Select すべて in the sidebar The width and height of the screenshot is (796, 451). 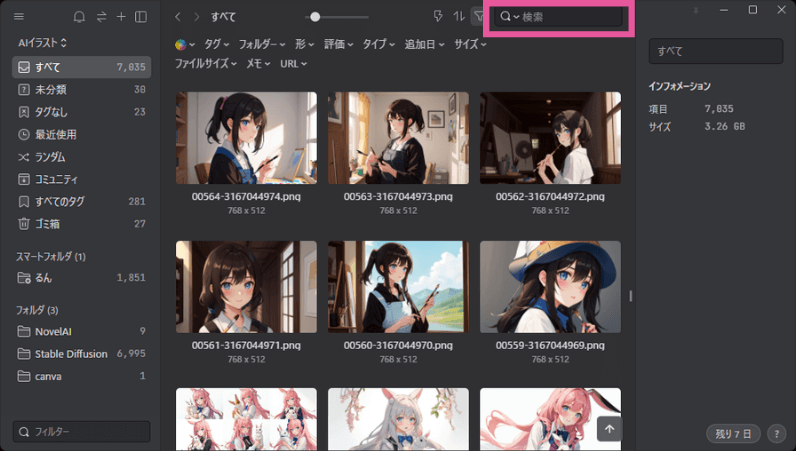coord(81,67)
